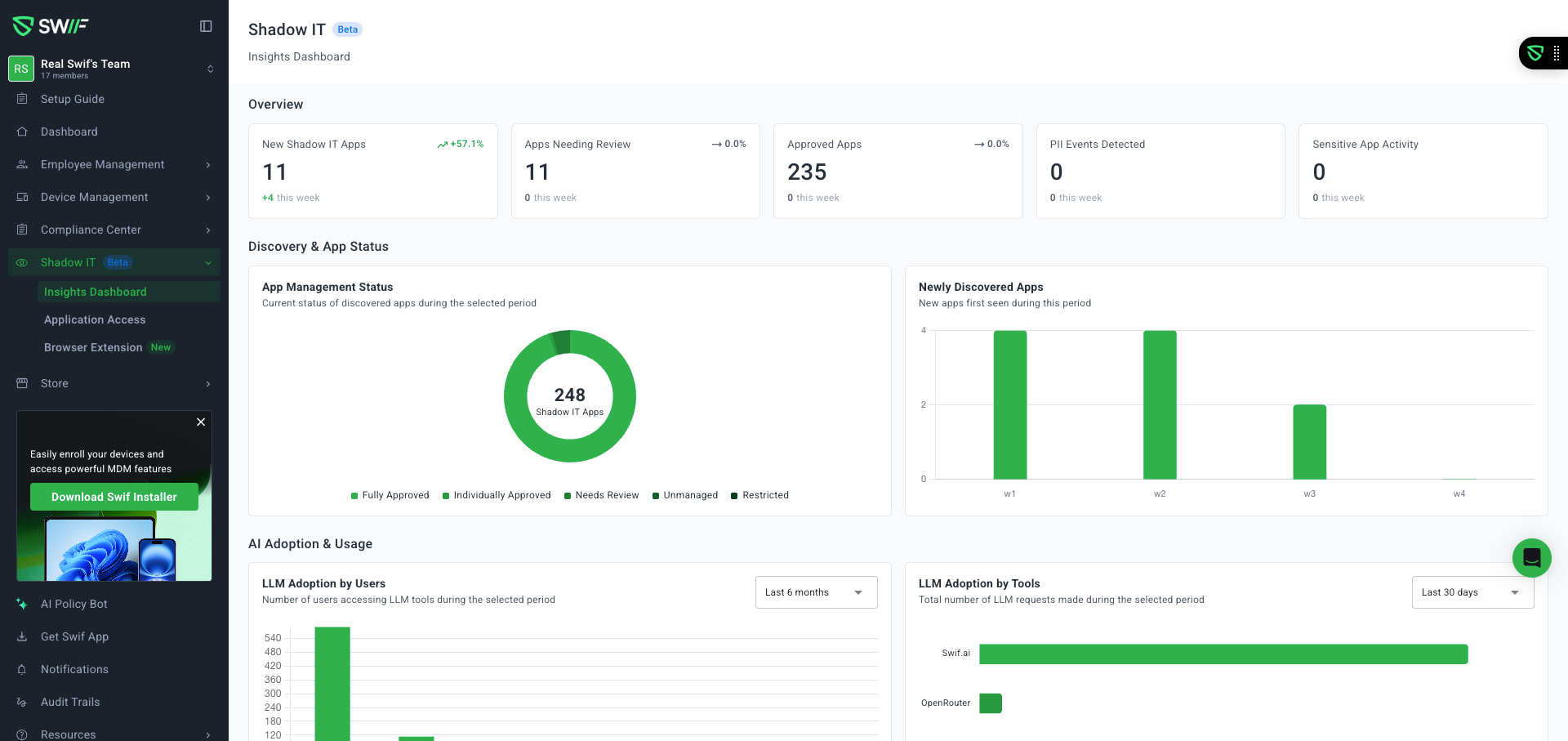The height and width of the screenshot is (741, 1568).
Task: Click Download Swif Installer button
Action: 114,497
